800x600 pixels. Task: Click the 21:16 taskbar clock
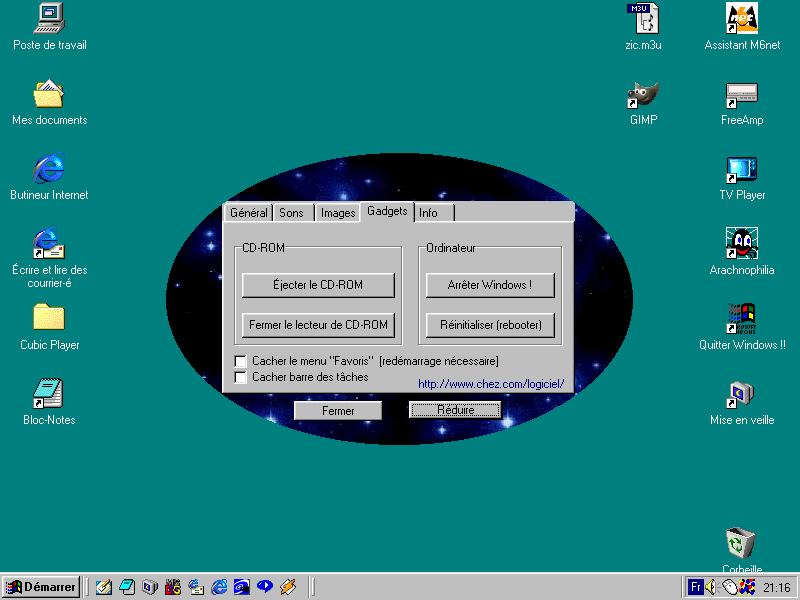pos(777,588)
